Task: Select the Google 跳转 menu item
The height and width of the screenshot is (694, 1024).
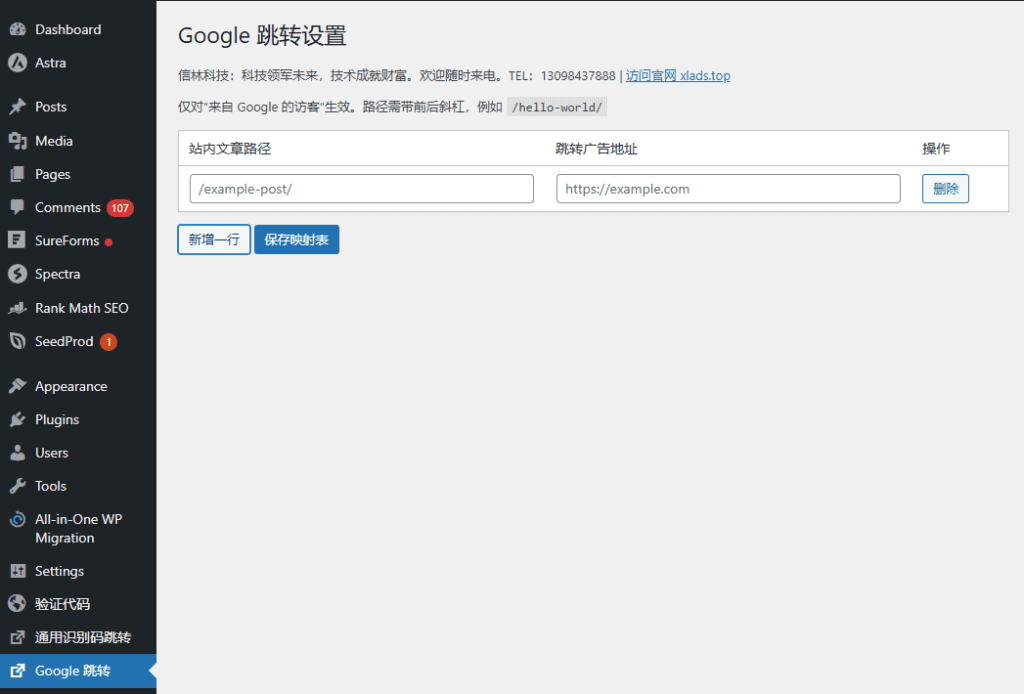Action: tap(78, 670)
